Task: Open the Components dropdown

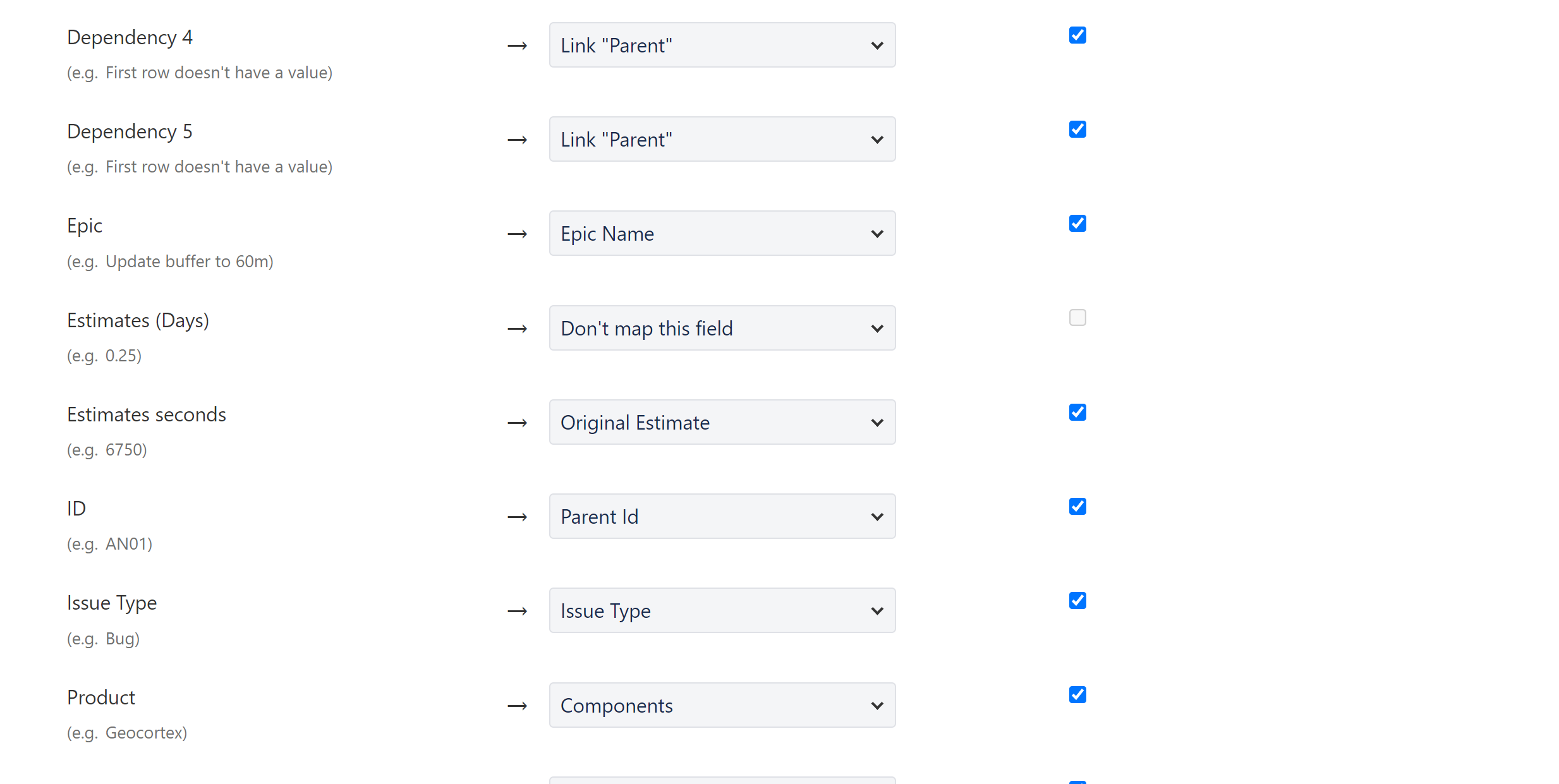Action: coord(722,705)
